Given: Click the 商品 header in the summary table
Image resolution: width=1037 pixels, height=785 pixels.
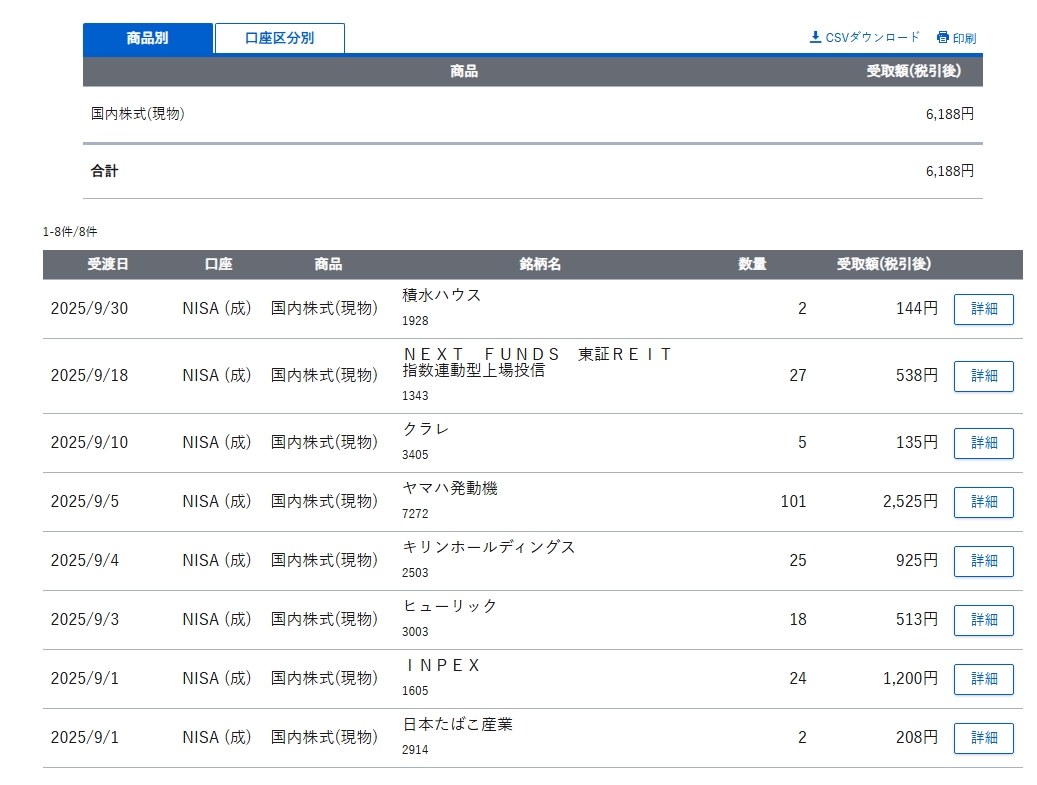Looking at the screenshot, I should (x=464, y=71).
